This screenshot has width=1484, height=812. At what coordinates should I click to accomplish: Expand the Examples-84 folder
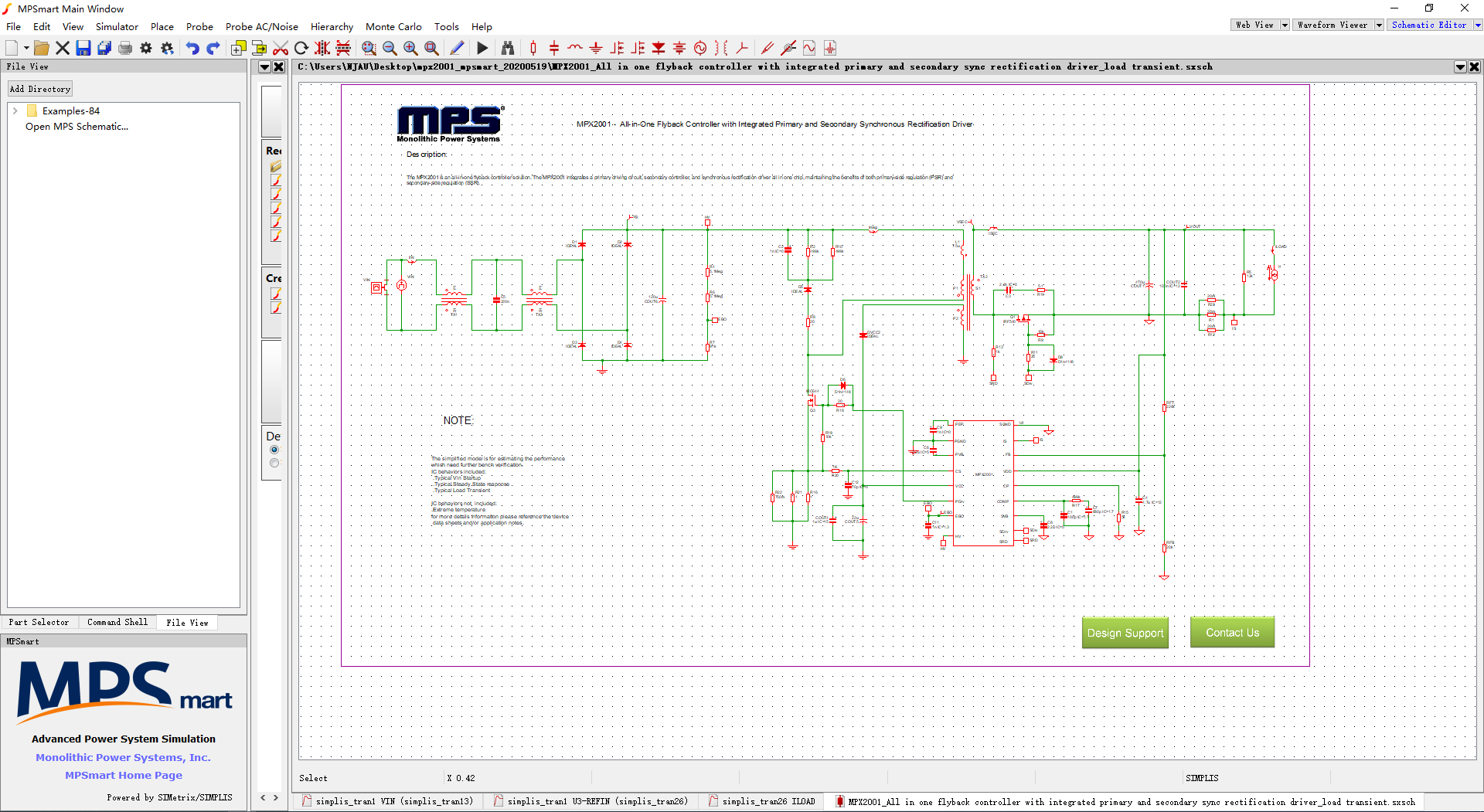pyautogui.click(x=15, y=111)
